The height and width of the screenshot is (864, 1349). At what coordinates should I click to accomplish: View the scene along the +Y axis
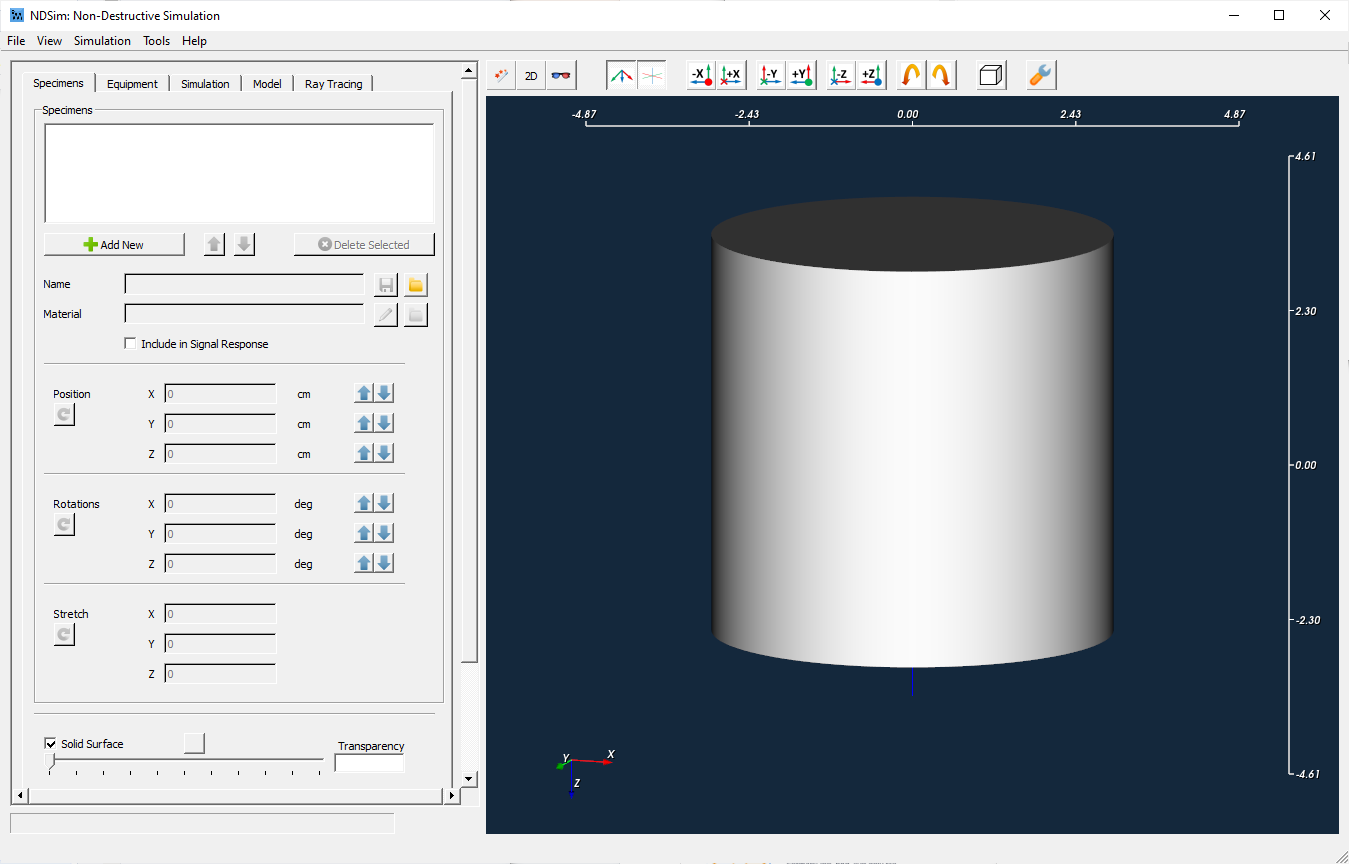(800, 75)
